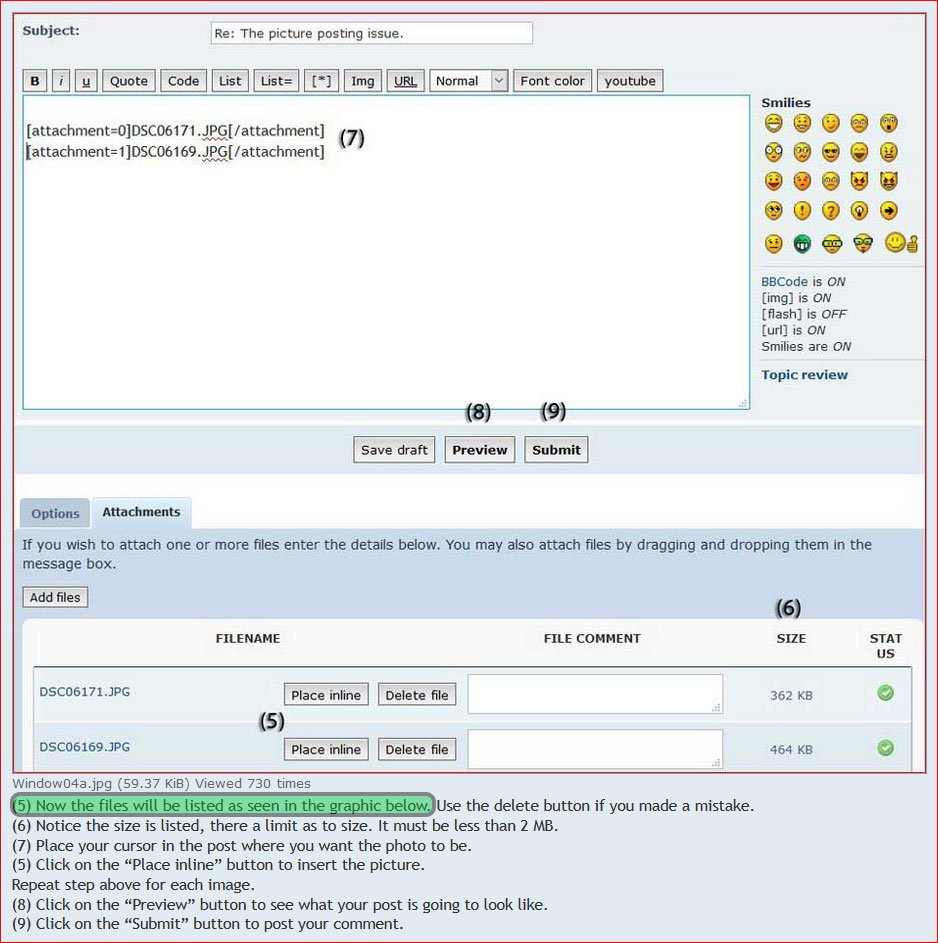938x943 pixels.
Task: Click the file comment box for DSC06169.JPG
Action: click(x=595, y=749)
